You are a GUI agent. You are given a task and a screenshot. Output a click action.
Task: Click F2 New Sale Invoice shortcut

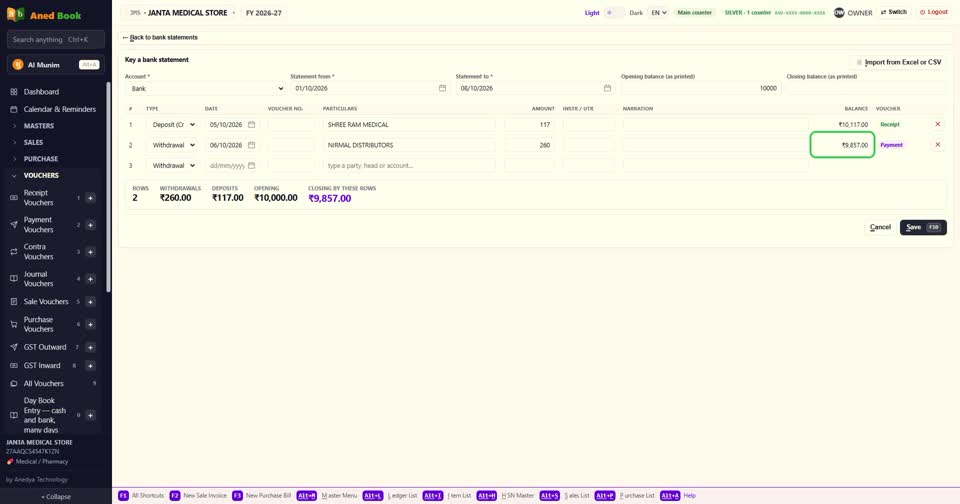[198, 495]
